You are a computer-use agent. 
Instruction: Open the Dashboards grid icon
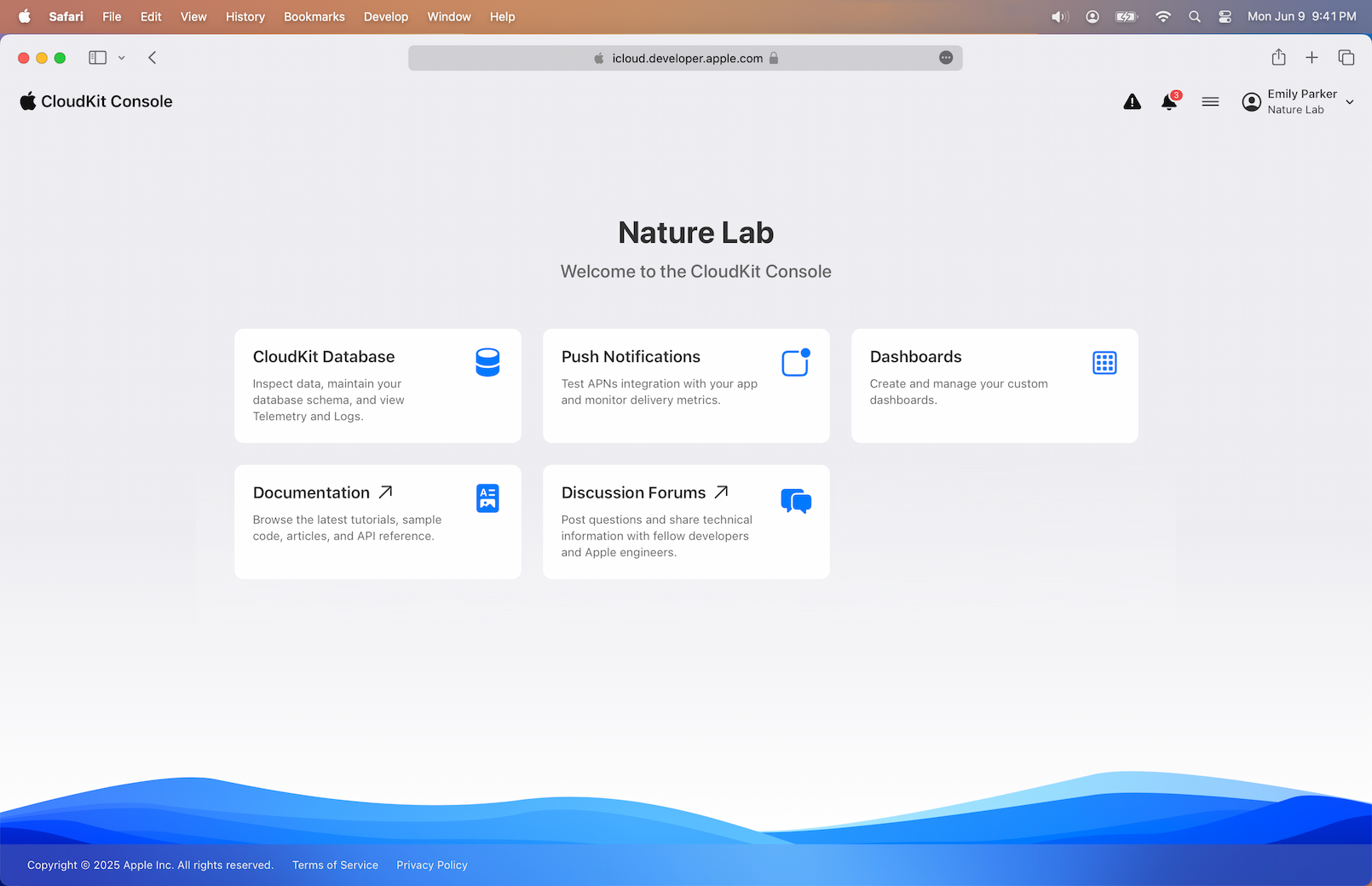[1104, 363]
